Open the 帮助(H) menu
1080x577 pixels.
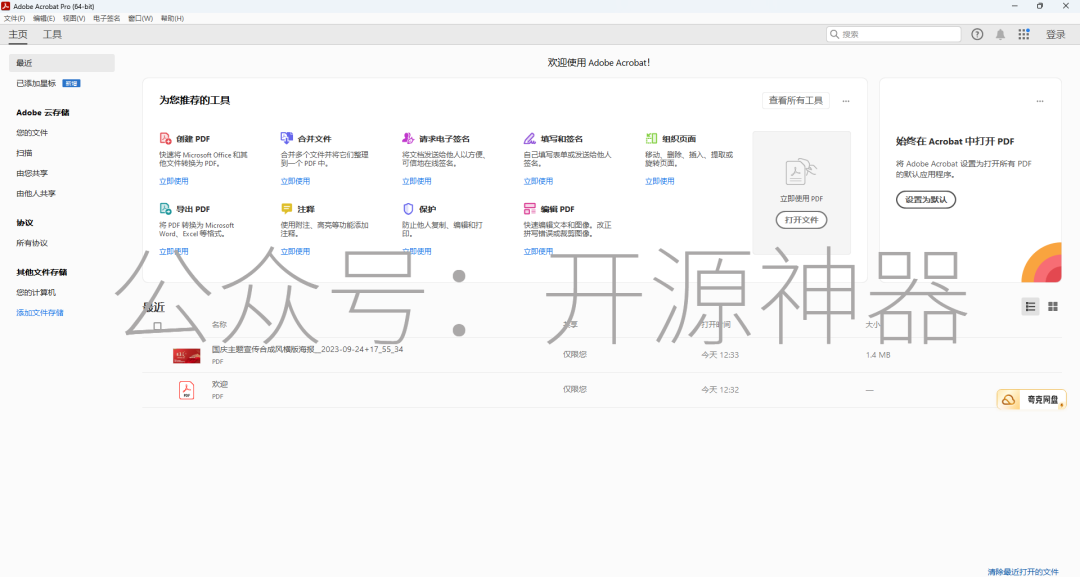tap(172, 19)
